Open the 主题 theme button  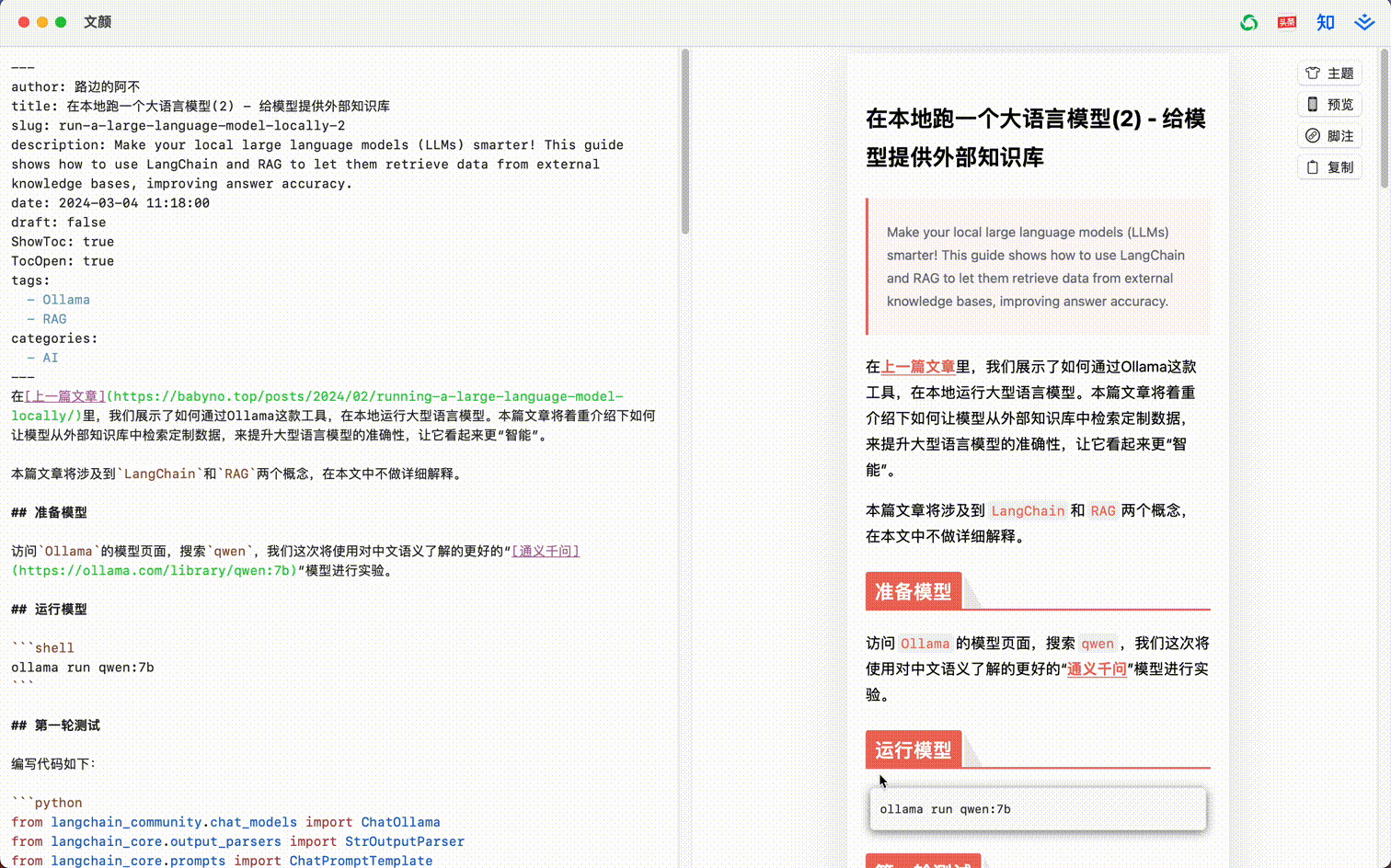click(1329, 74)
